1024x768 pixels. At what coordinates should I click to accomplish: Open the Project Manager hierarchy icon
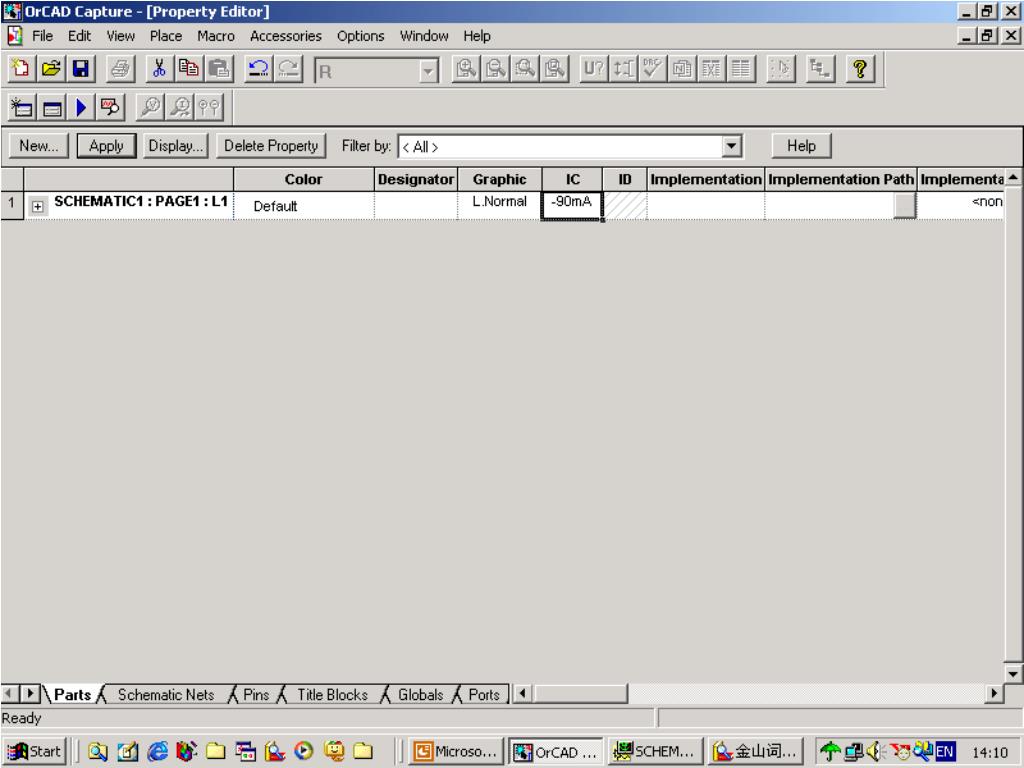(820, 69)
